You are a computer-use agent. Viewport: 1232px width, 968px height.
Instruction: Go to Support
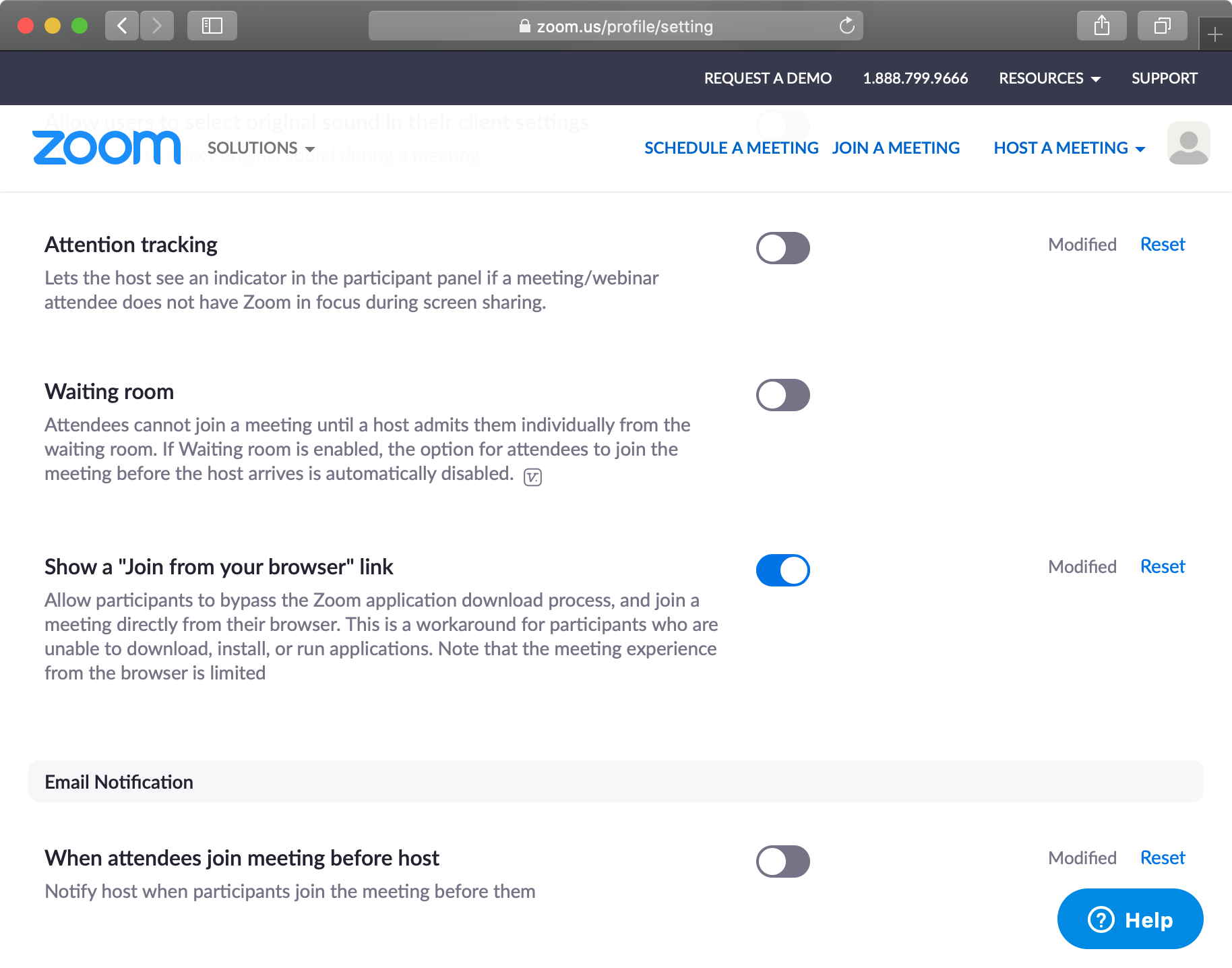coord(1164,78)
